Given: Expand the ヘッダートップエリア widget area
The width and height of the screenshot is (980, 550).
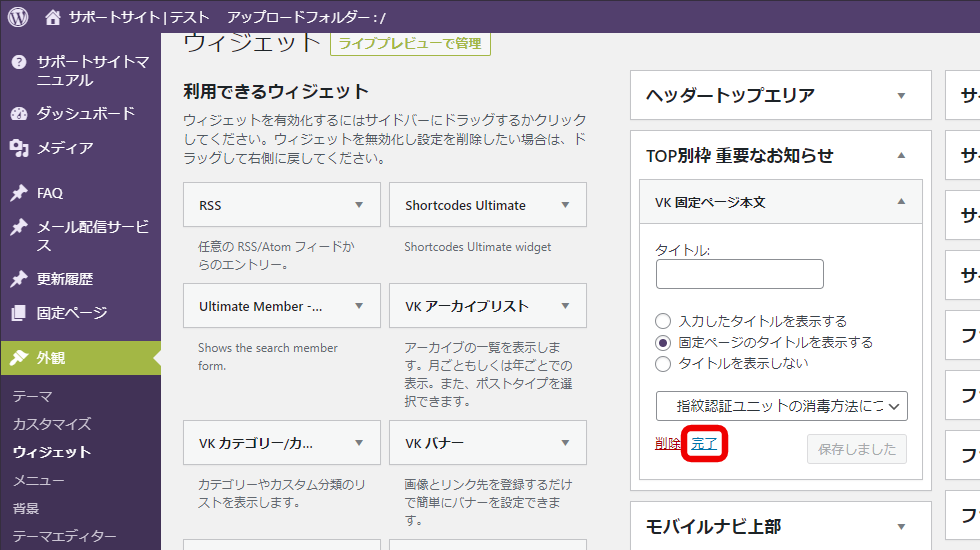Looking at the screenshot, I should tap(901, 96).
